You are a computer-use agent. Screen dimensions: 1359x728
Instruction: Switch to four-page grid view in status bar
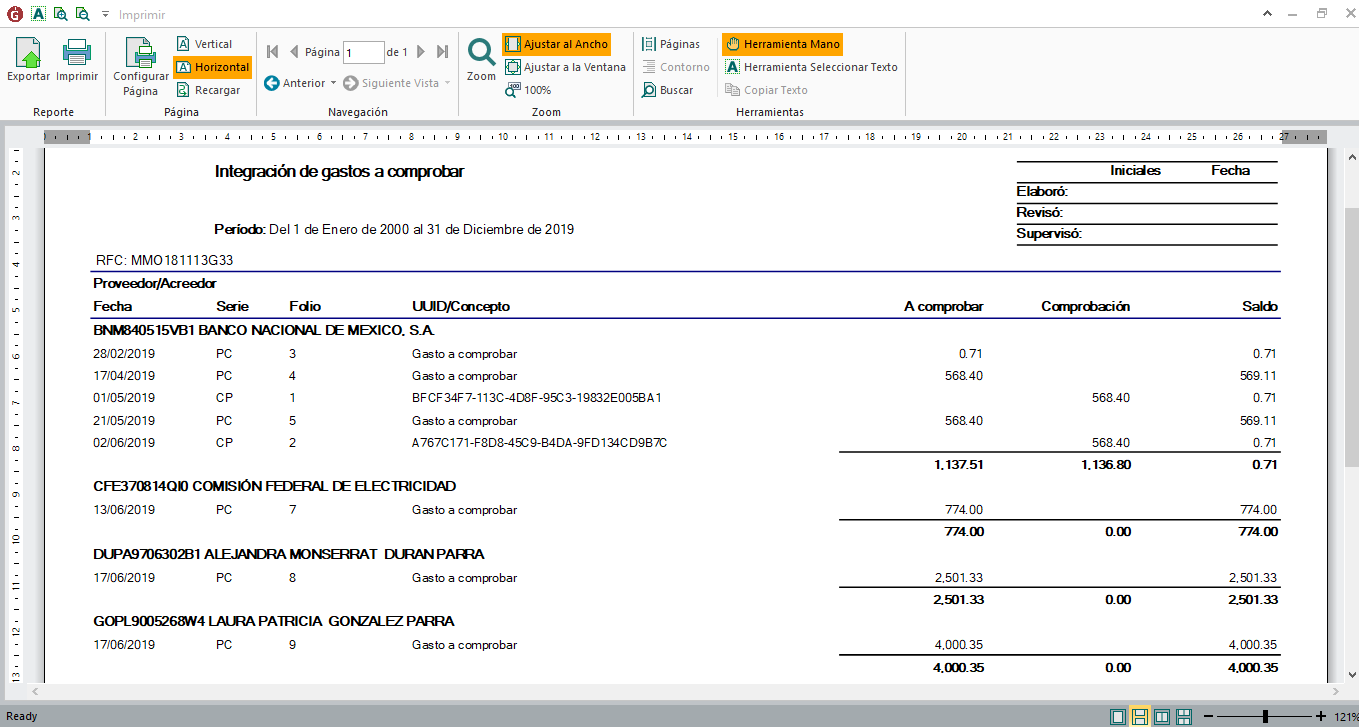pyautogui.click(x=1184, y=716)
